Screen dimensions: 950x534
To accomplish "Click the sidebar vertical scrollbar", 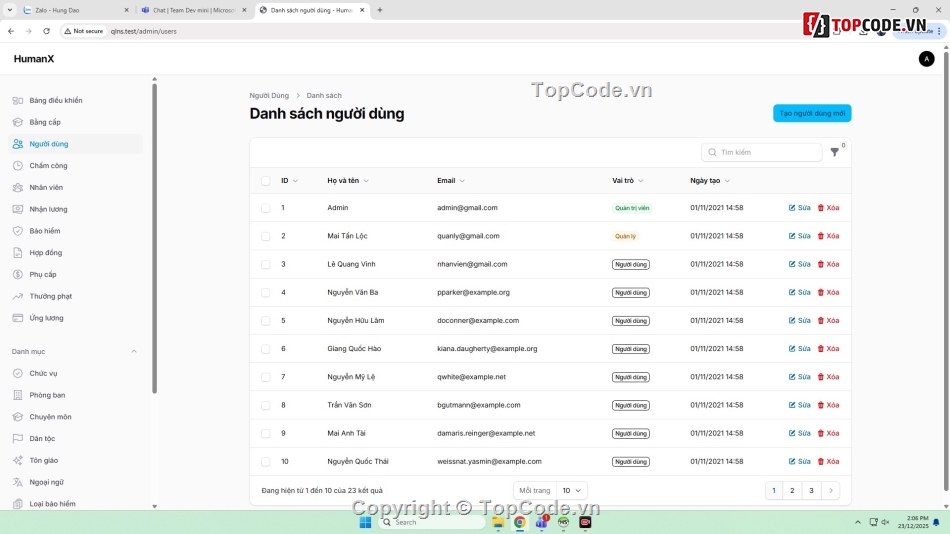I will pos(154,238).
